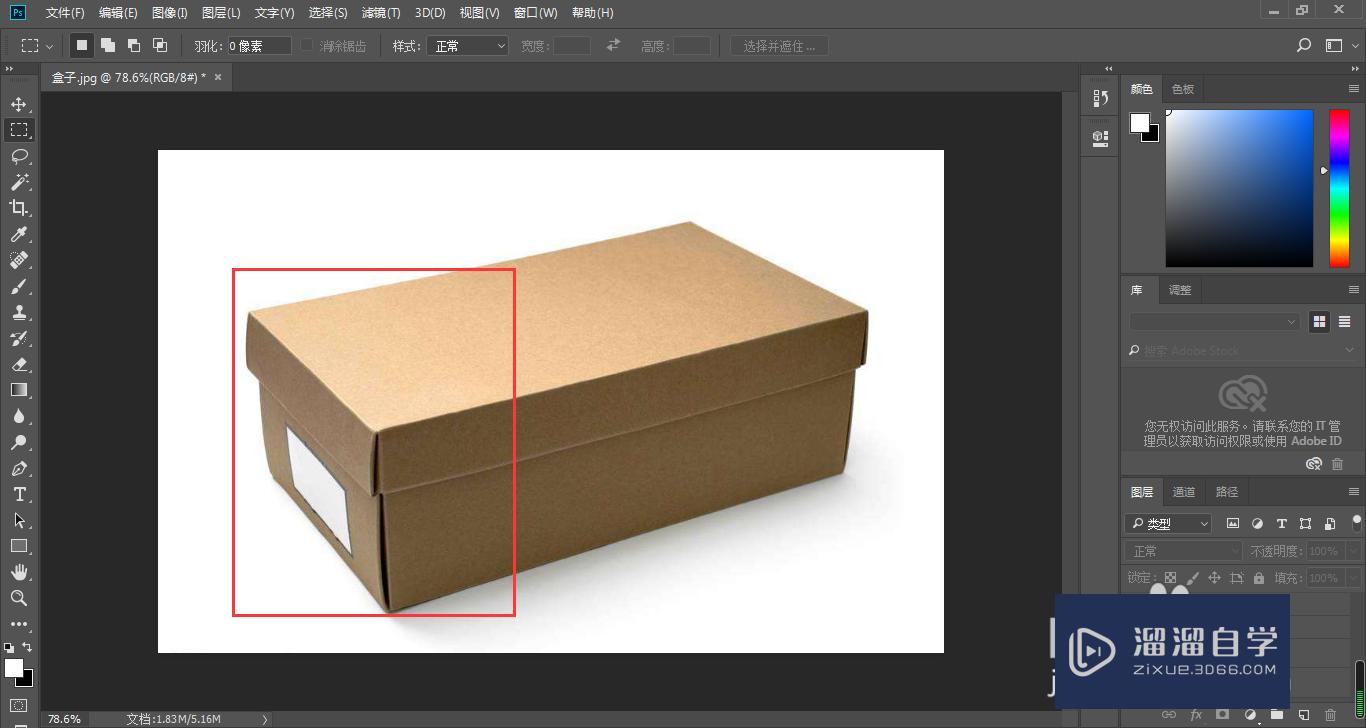Switch to the 色板 tab

tap(1183, 89)
